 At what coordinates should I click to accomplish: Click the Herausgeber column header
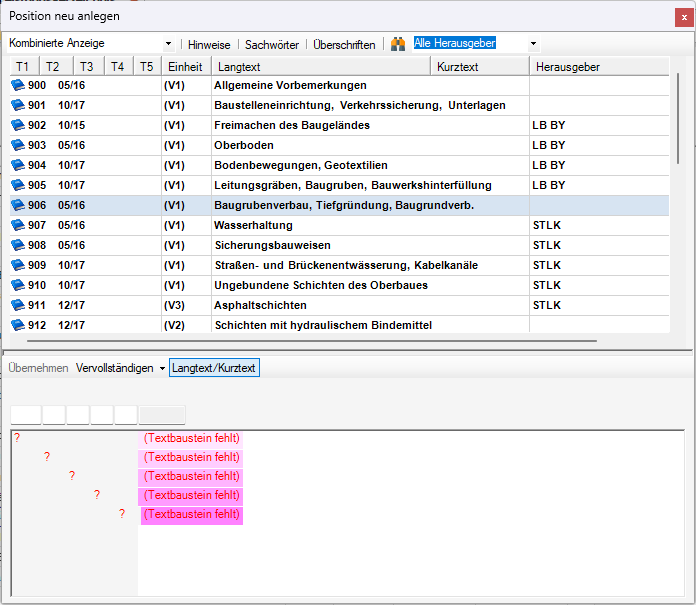click(x=599, y=67)
